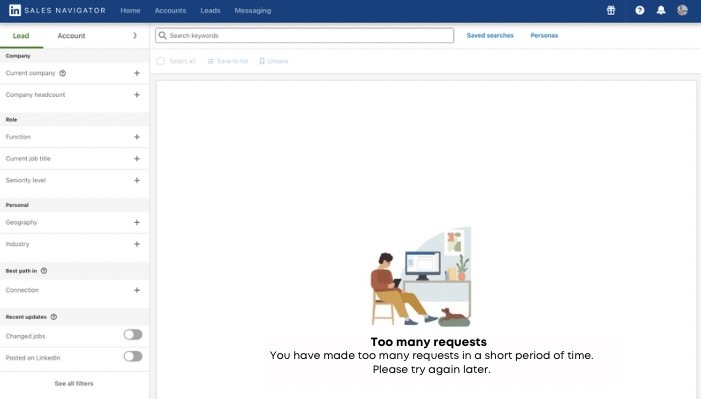
Task: Open Saved searches
Action: 490,35
